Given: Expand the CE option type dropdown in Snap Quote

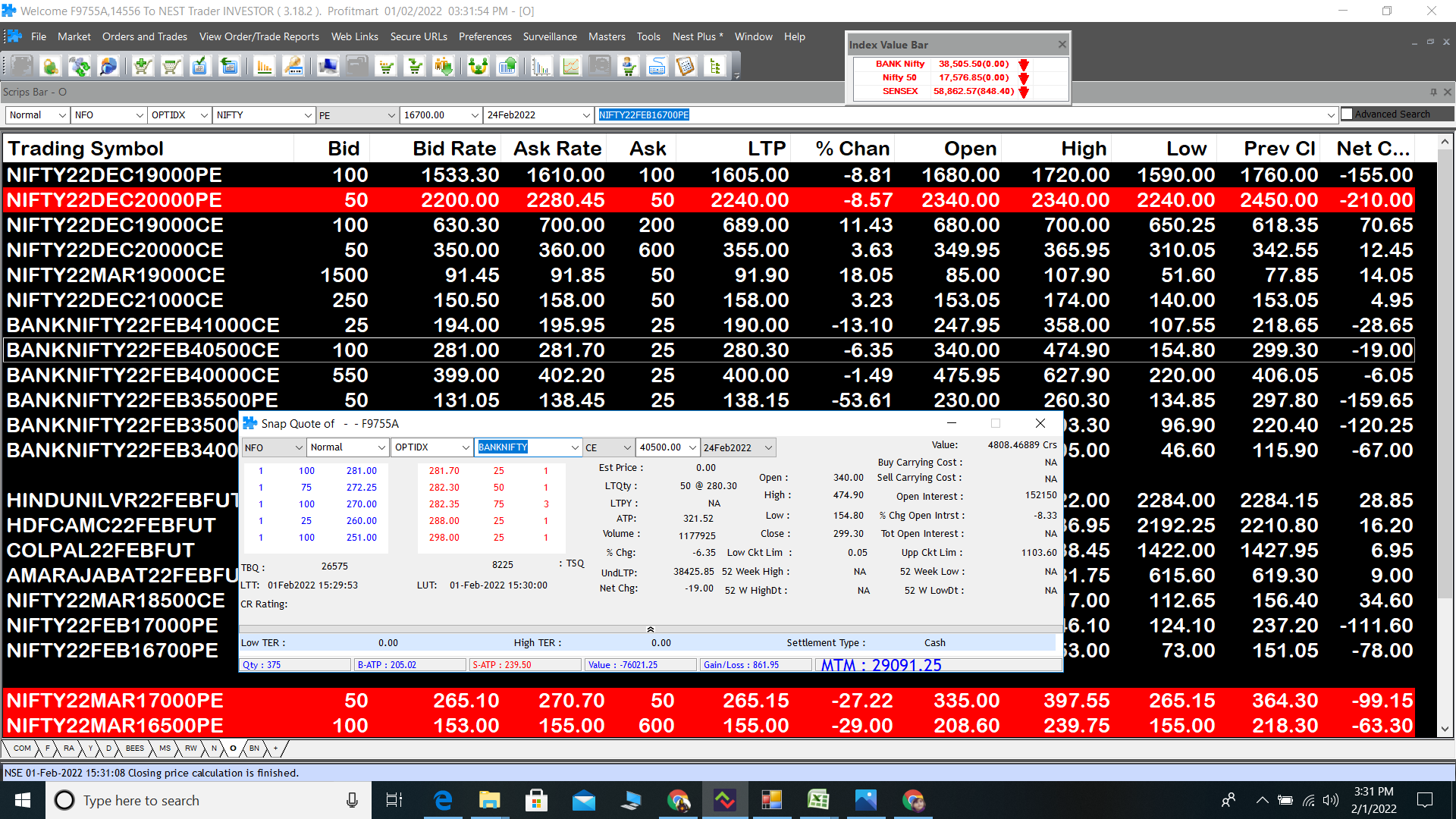Looking at the screenshot, I should coord(627,447).
